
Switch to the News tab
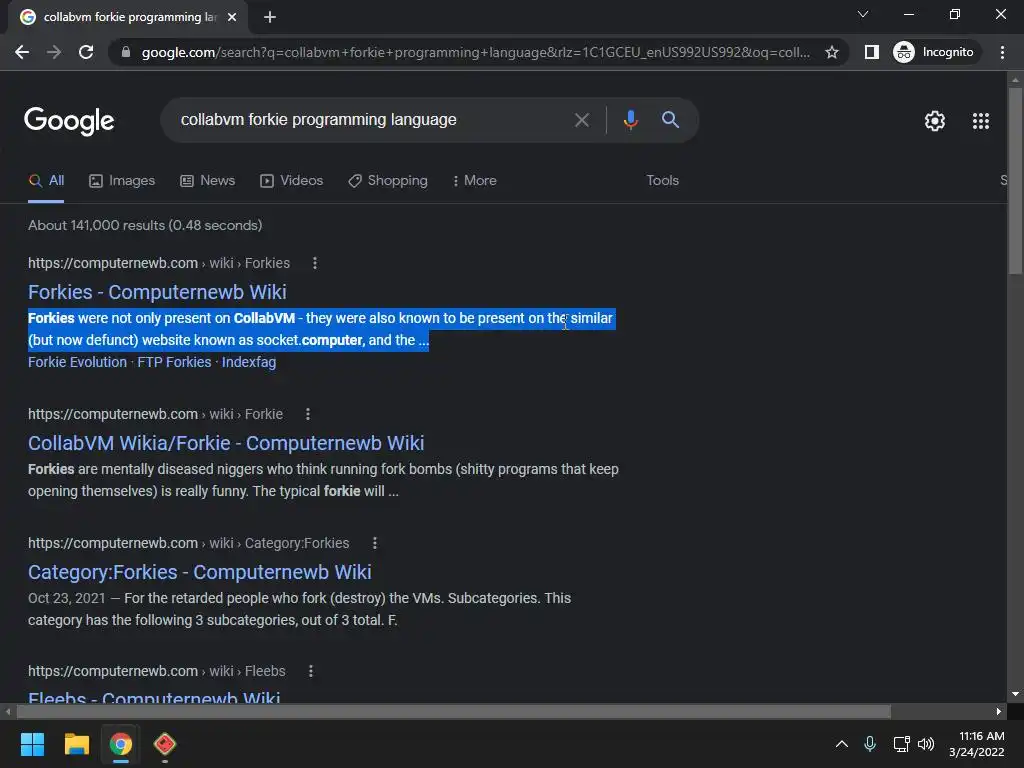pos(208,181)
